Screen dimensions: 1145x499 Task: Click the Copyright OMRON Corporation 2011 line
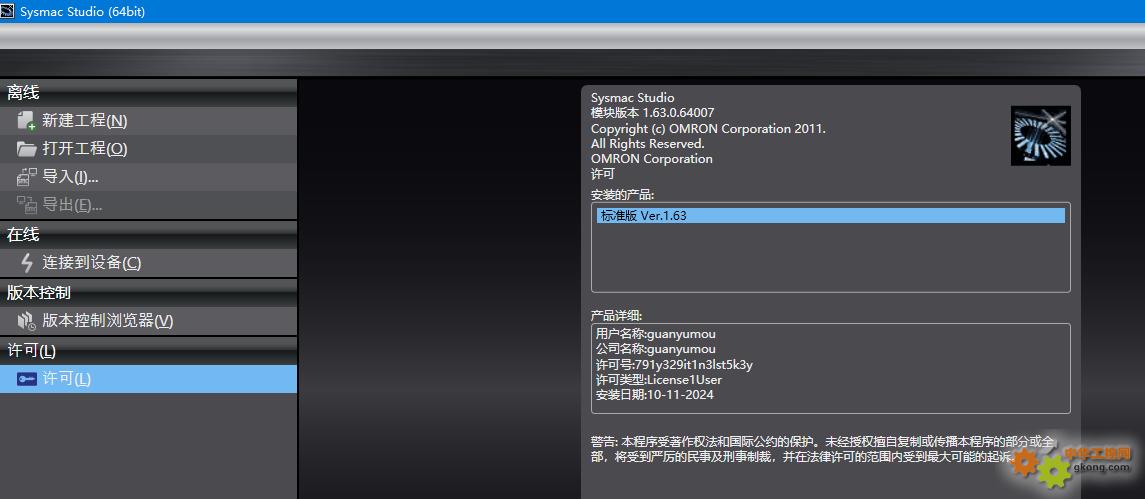click(x=708, y=129)
